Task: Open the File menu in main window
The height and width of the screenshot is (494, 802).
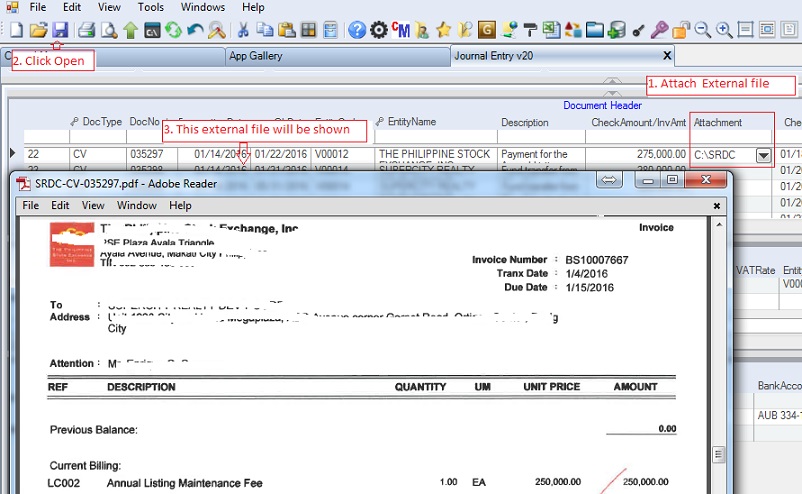Action: point(38,7)
